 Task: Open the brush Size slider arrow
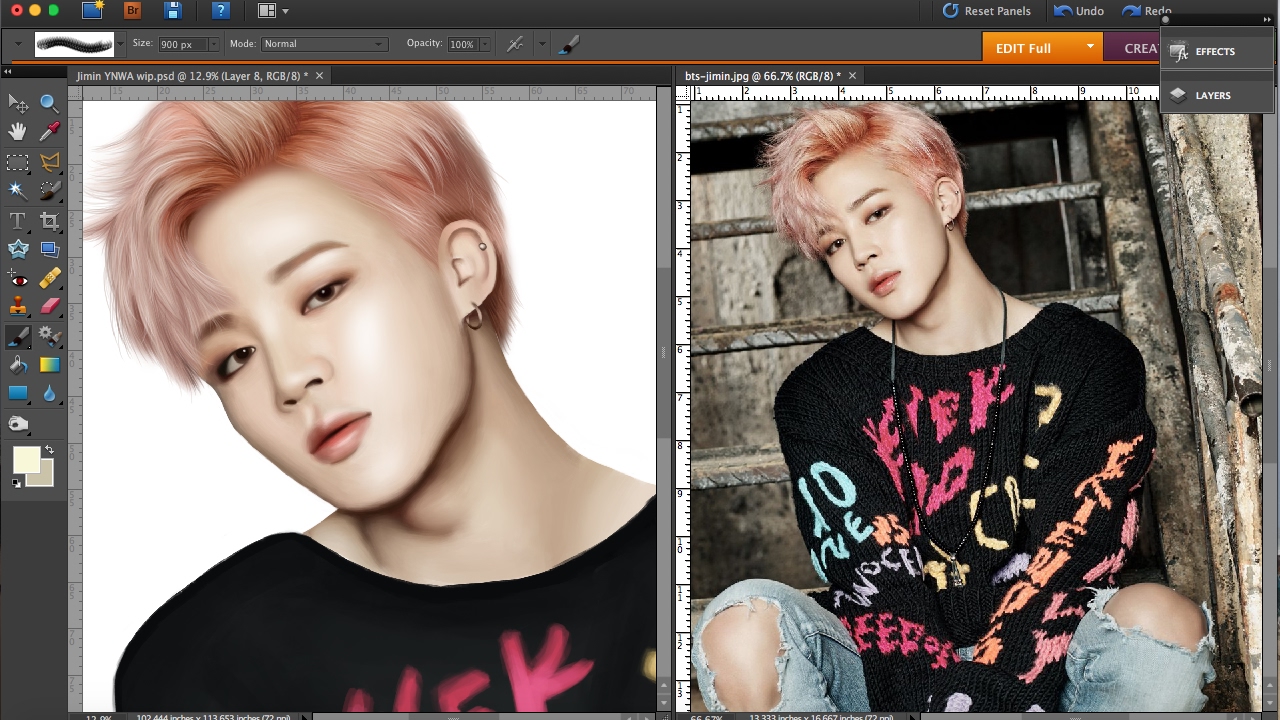tap(214, 44)
